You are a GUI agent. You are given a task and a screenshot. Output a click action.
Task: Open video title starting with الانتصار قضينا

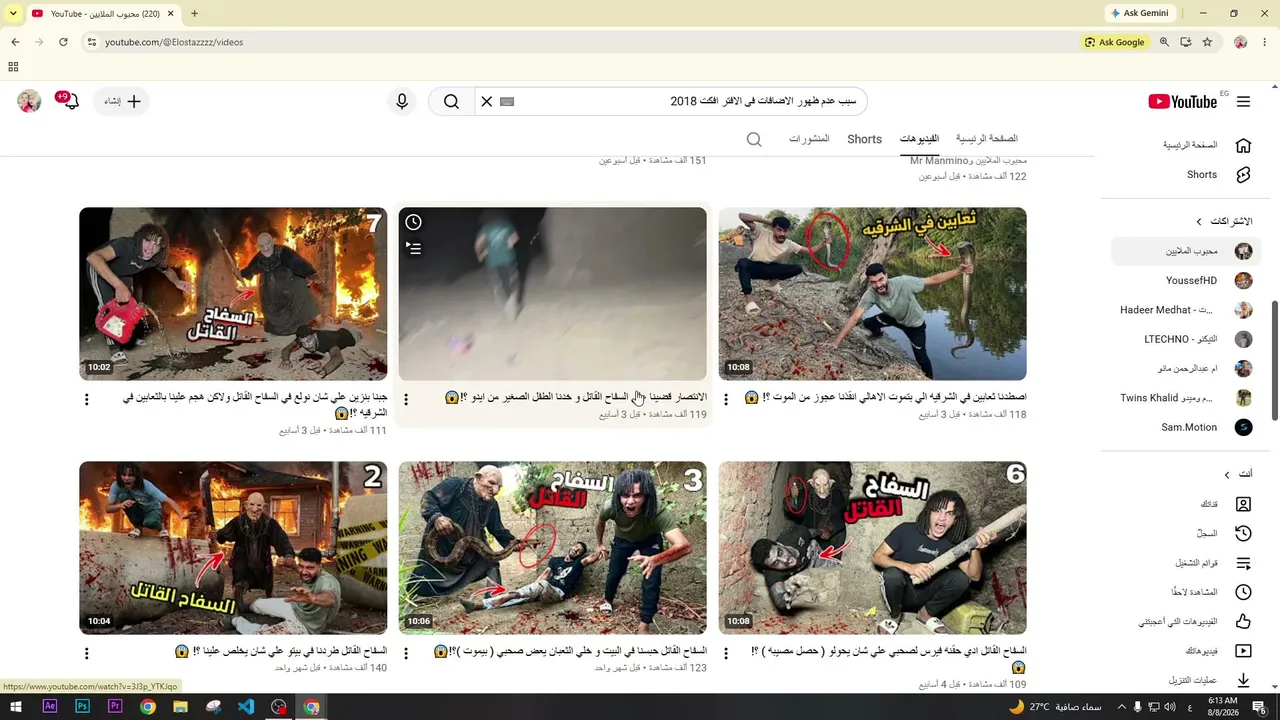tap(576, 397)
